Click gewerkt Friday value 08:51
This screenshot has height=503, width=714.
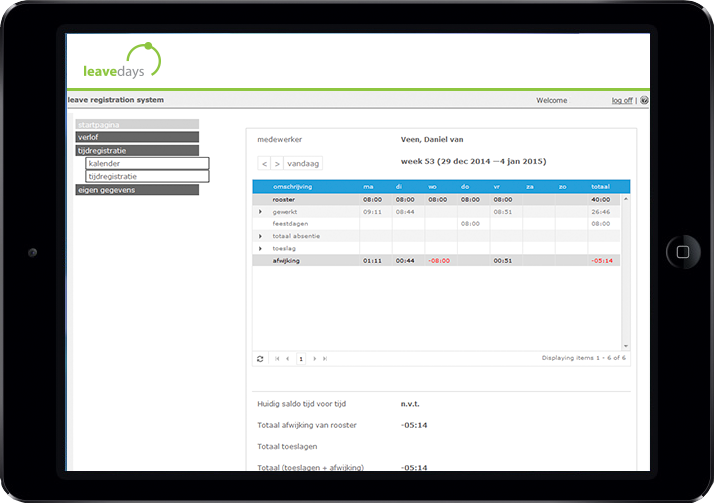point(503,212)
